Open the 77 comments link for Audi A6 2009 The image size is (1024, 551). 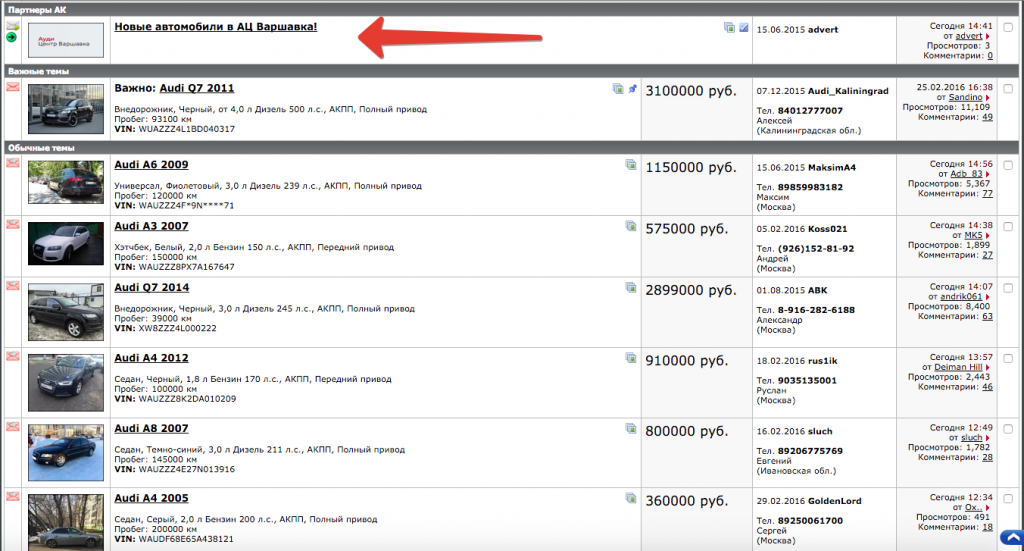point(987,193)
